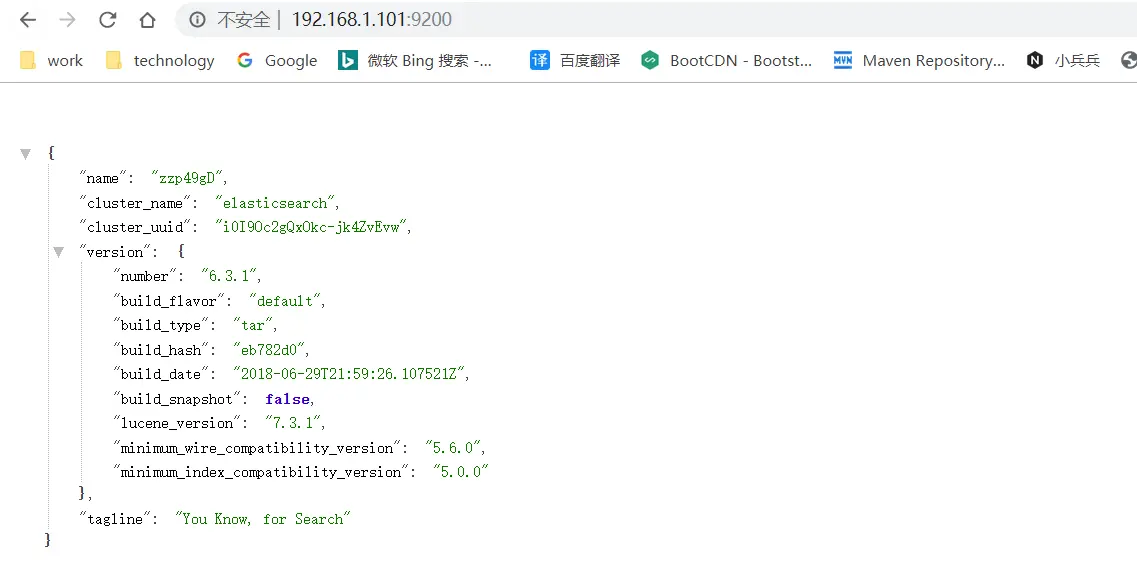Open the 微软 Bing 搜索 bookmark

415,61
